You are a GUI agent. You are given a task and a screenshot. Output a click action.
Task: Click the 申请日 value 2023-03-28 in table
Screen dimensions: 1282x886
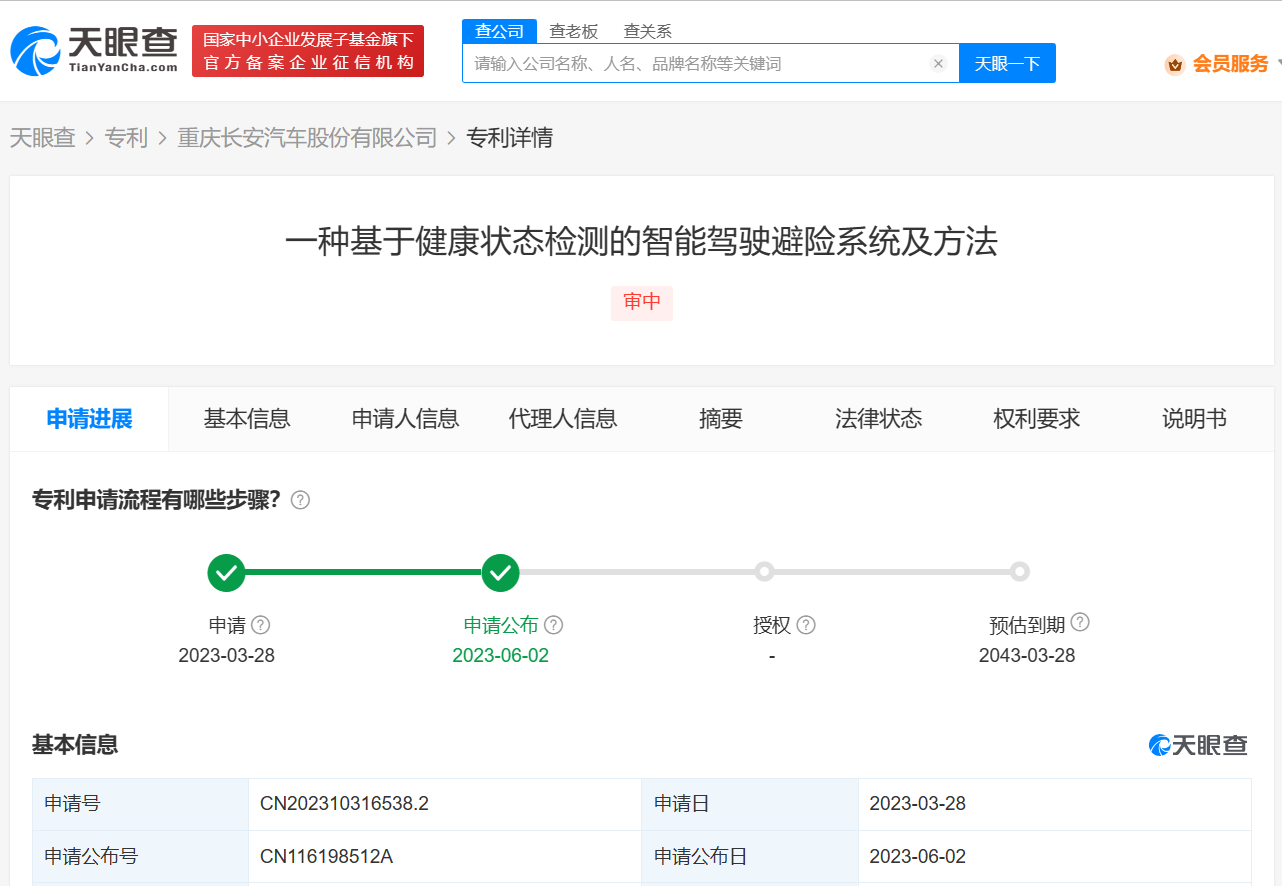918,804
